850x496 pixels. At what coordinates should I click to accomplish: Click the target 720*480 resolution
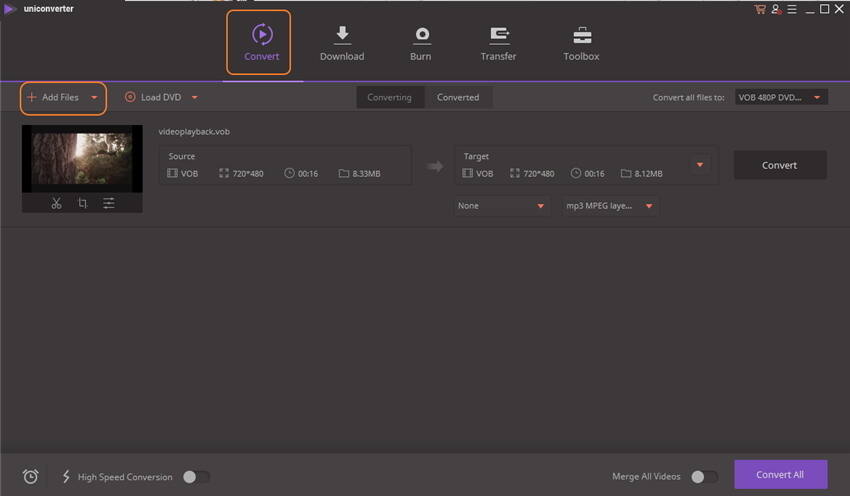coord(539,174)
